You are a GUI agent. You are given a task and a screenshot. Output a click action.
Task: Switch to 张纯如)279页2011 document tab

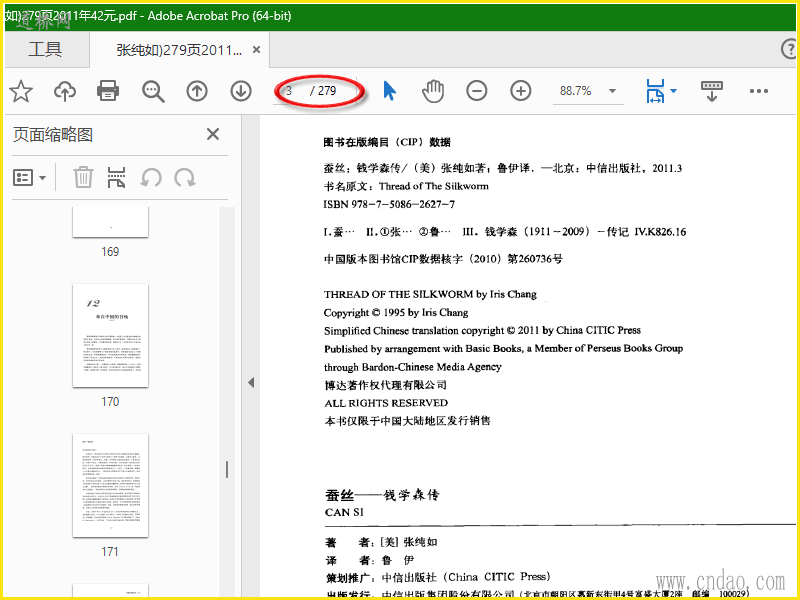click(x=179, y=50)
